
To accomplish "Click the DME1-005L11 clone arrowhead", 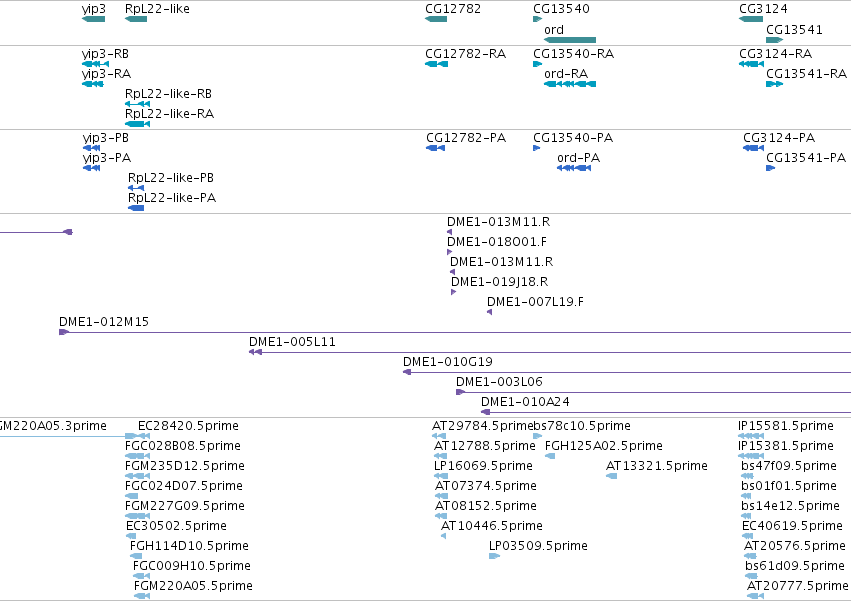I will 255,352.
